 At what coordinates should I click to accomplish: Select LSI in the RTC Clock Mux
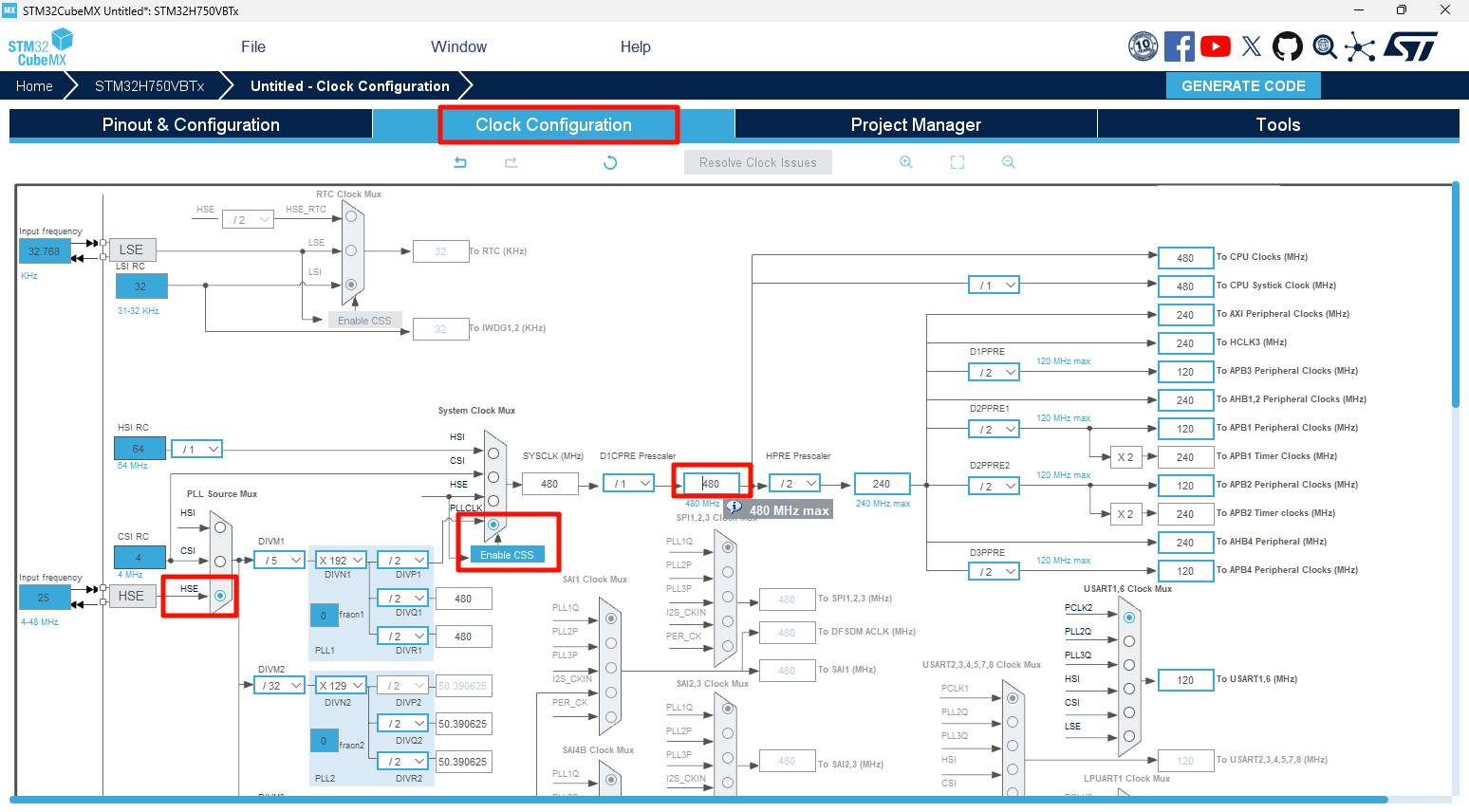click(351, 285)
